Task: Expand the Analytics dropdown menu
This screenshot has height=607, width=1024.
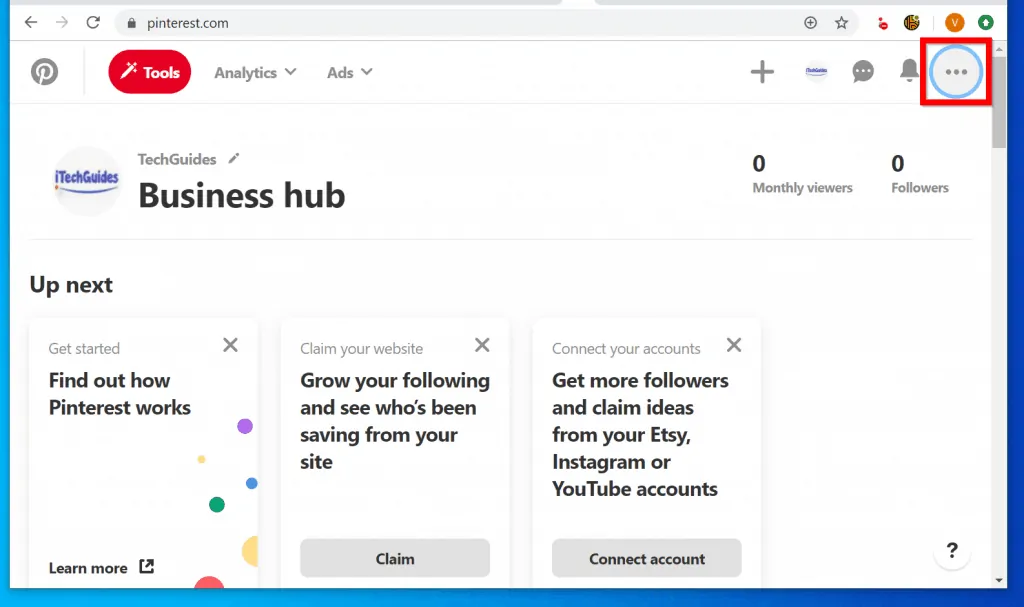Action: (255, 72)
